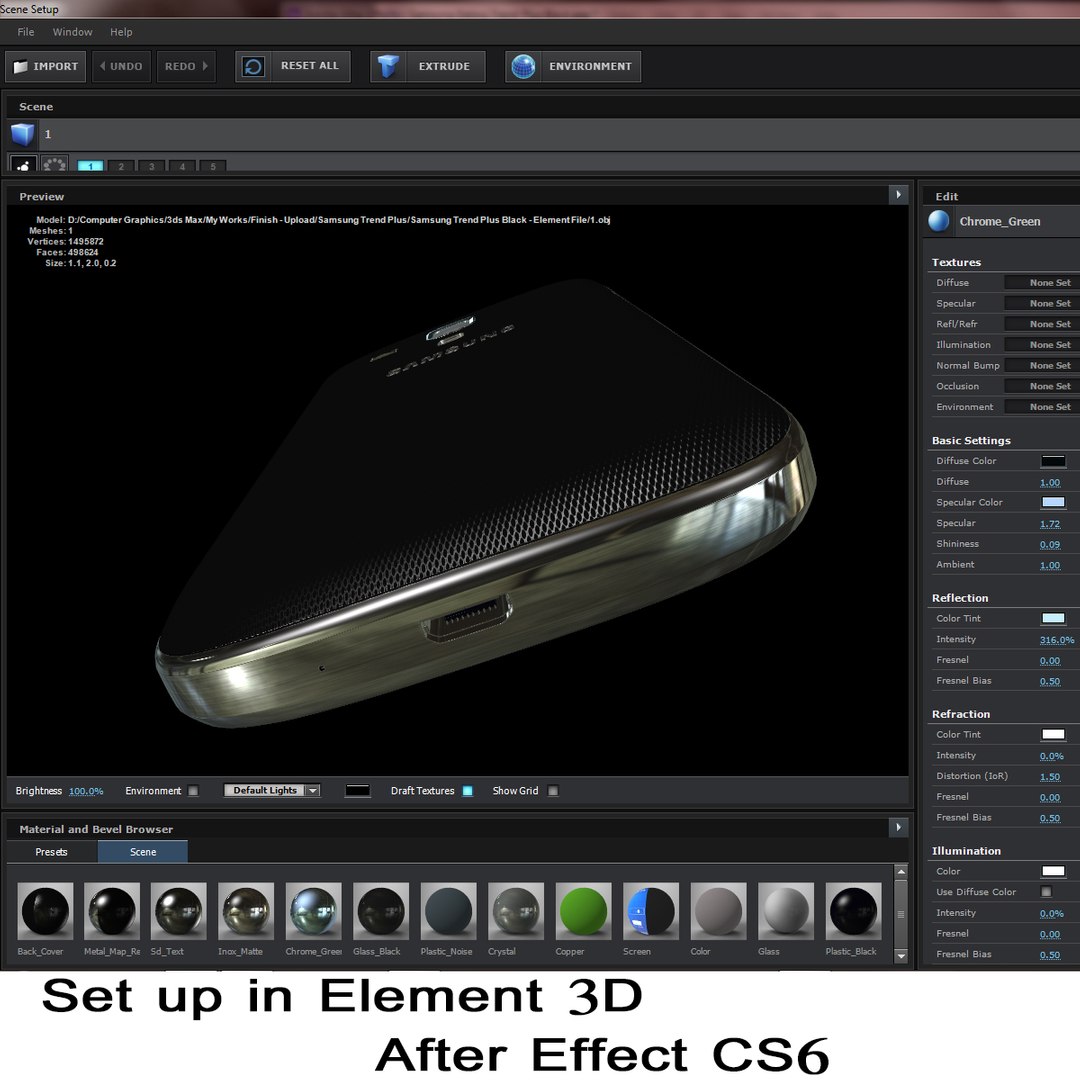Click the material browser scroll down arrow
Image resolution: width=1080 pixels, height=1080 pixels.
(x=901, y=956)
